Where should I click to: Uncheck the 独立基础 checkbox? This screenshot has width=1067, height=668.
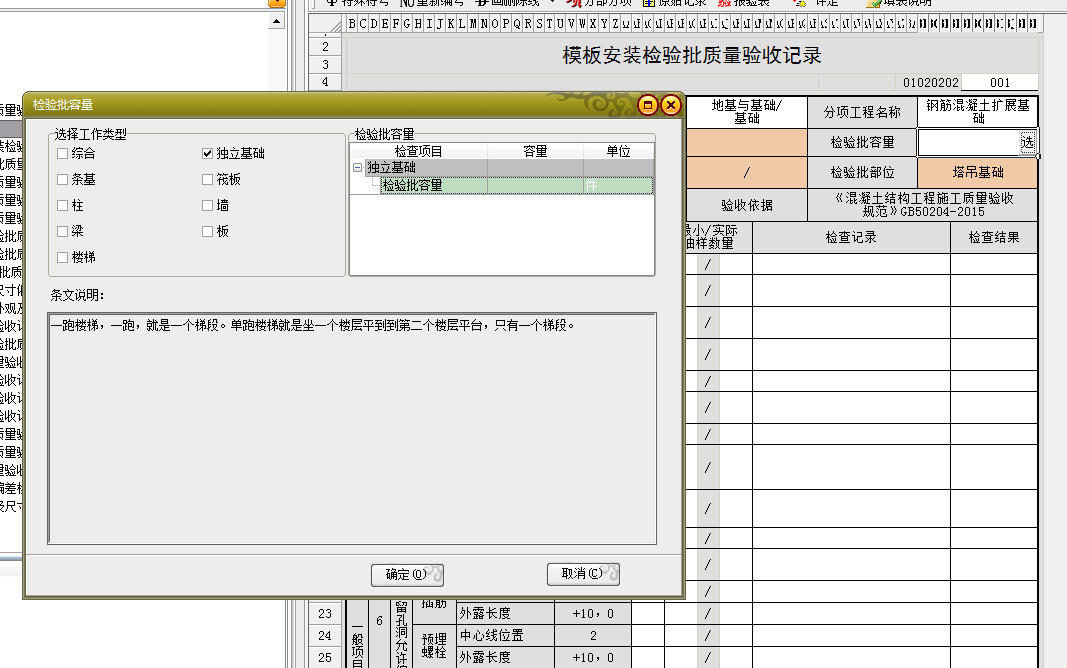(208, 154)
